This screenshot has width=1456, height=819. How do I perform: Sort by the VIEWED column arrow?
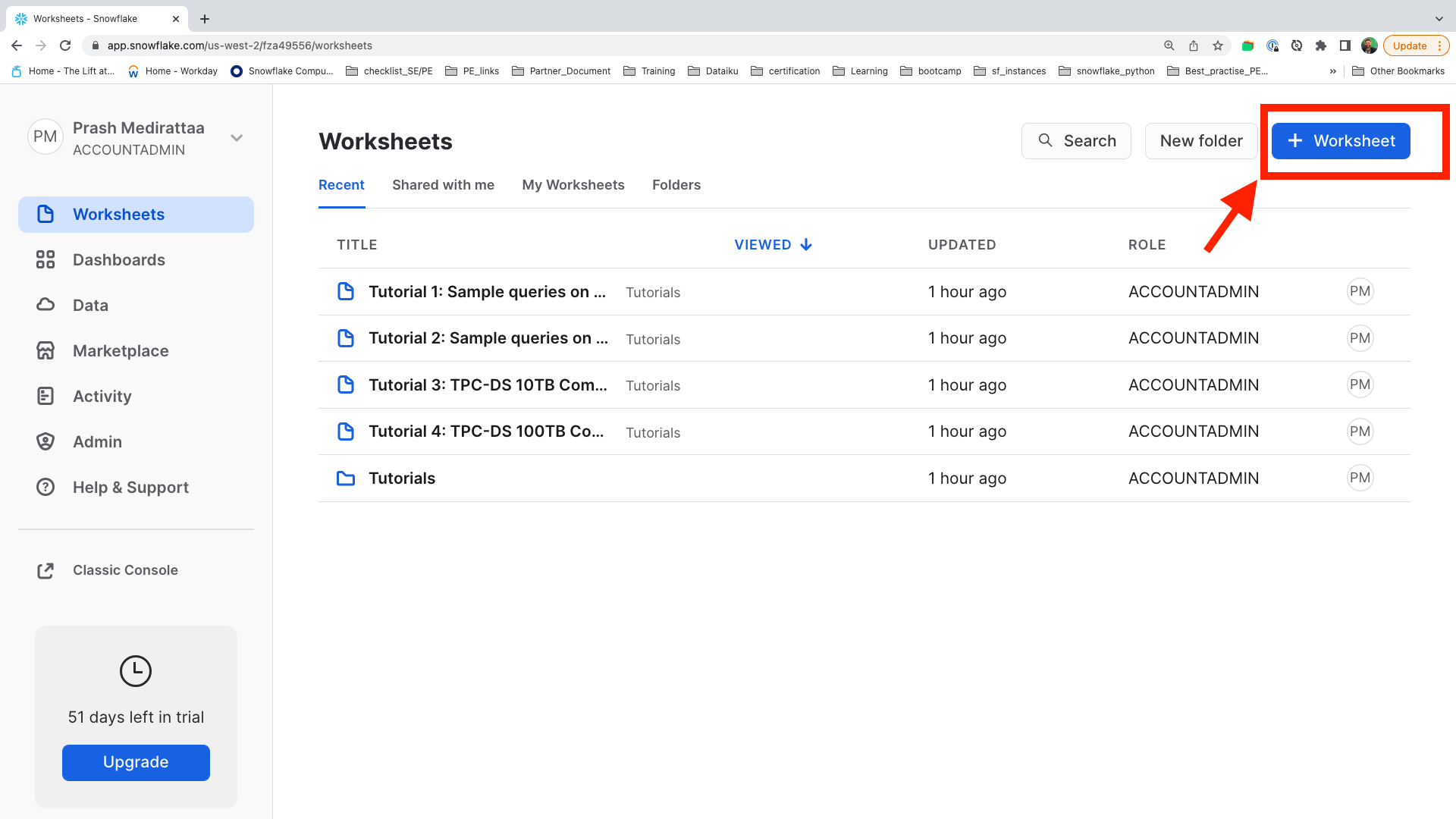click(x=806, y=245)
